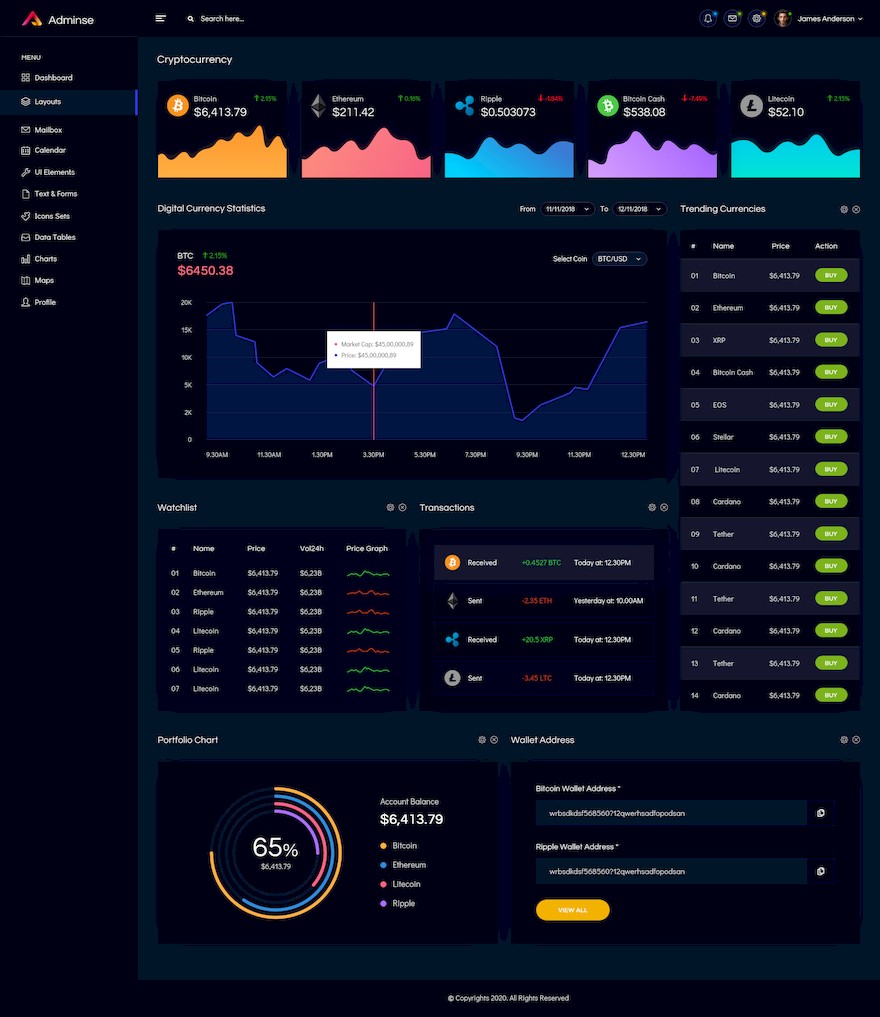Screen dimensions: 880x1017
Task: Expand the James Anderson user dropdown
Action: tap(830, 19)
